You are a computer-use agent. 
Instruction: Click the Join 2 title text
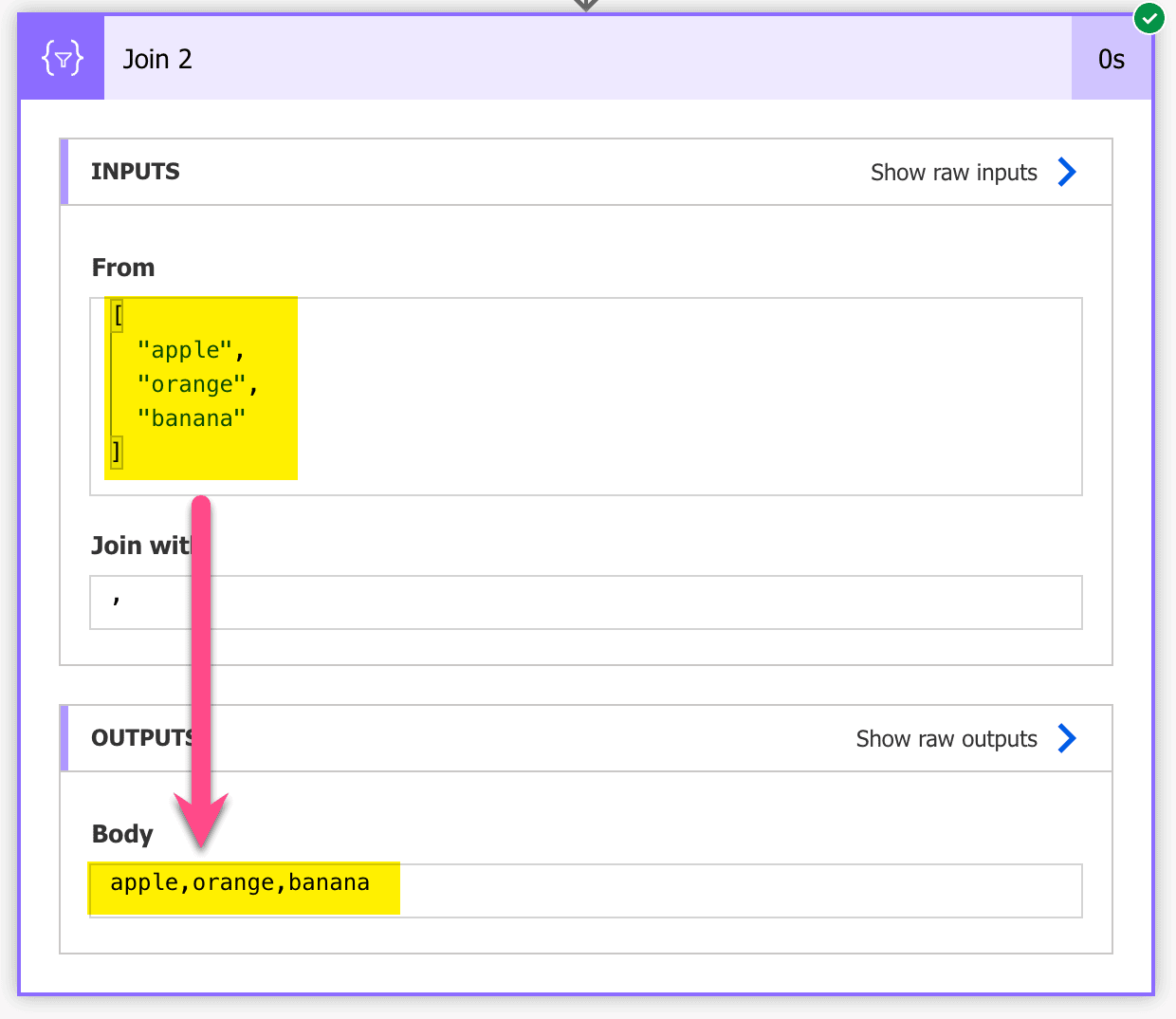point(157,59)
